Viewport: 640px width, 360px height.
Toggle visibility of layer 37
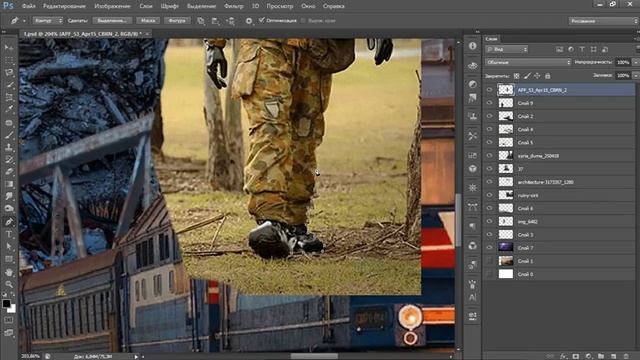point(489,169)
